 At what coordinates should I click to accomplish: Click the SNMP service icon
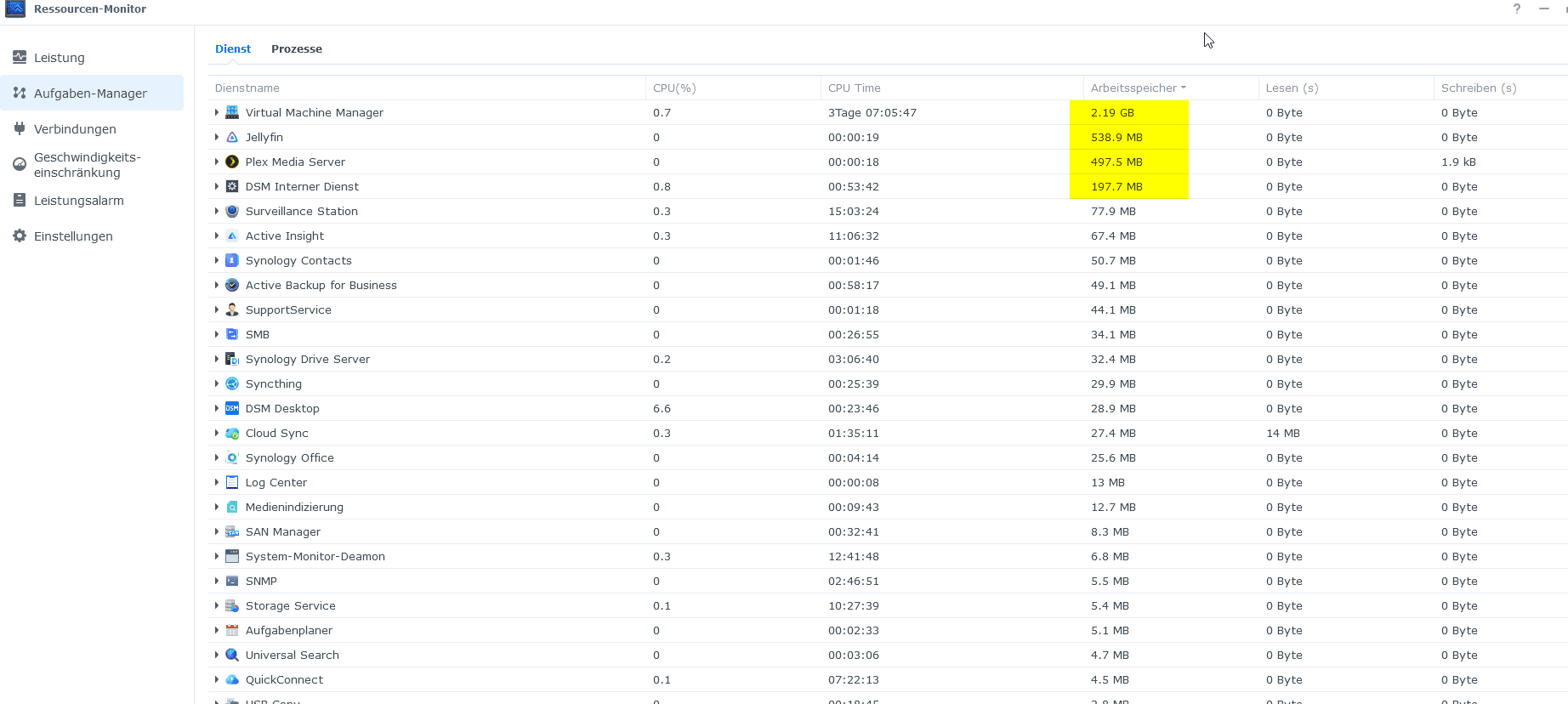click(x=232, y=581)
